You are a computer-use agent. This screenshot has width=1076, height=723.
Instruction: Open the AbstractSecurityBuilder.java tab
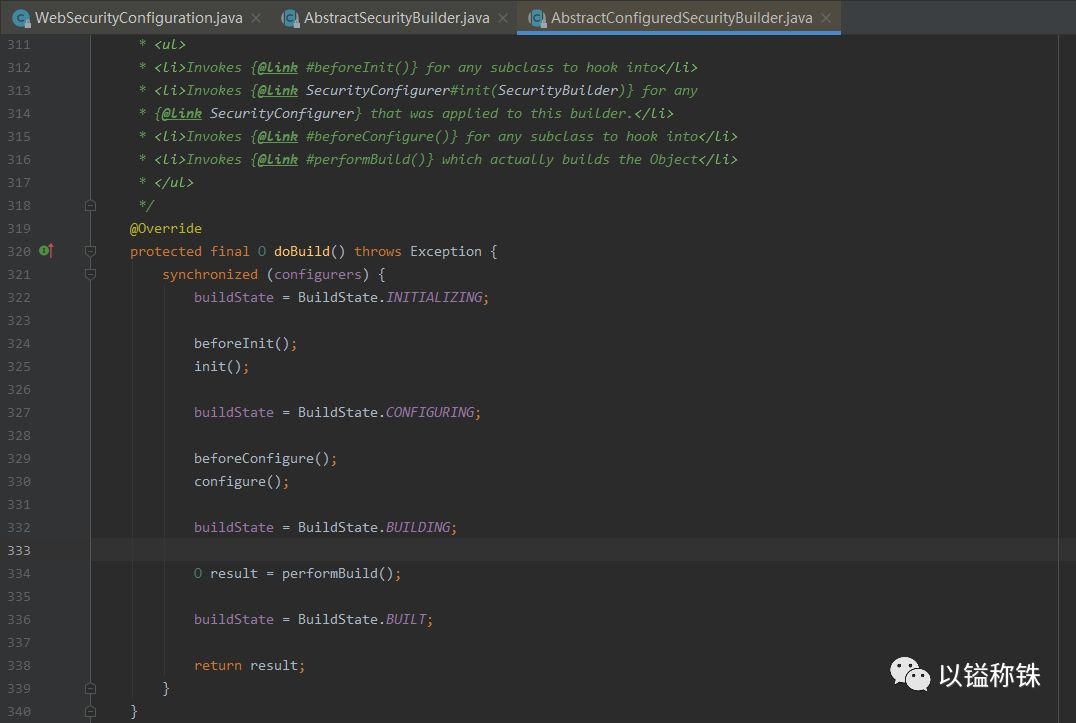397,18
